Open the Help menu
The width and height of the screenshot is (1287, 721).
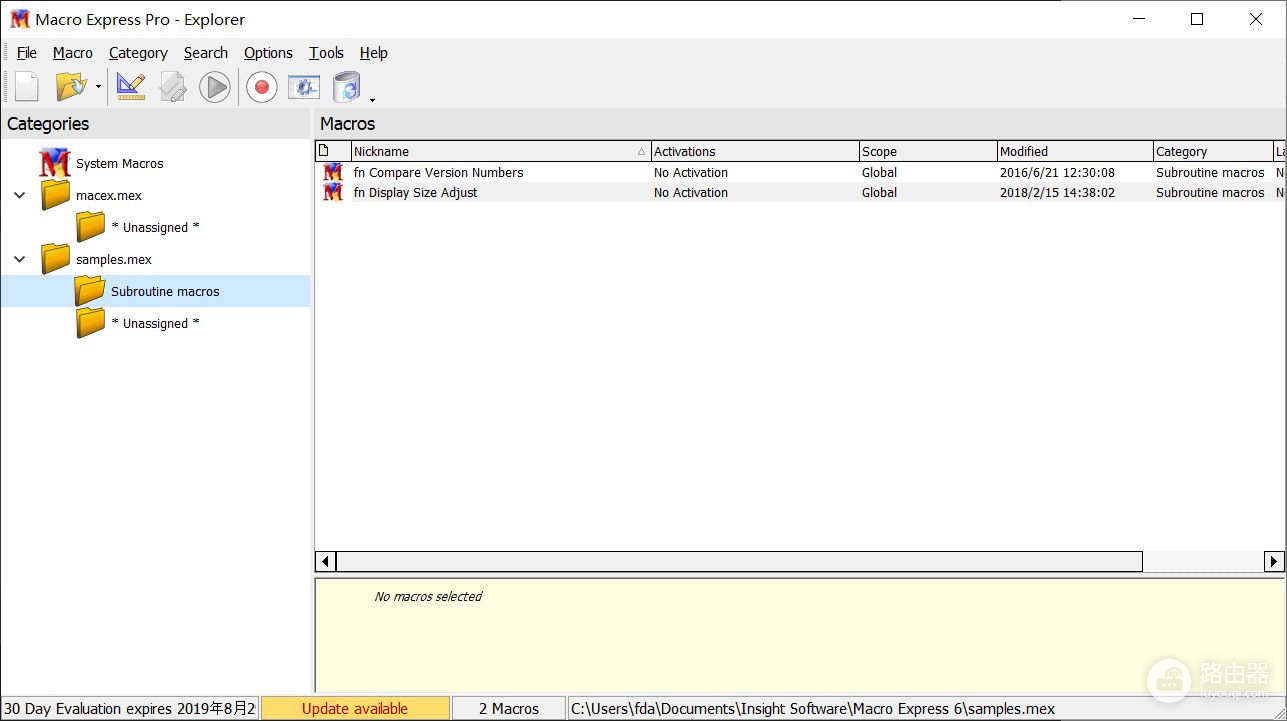(374, 53)
